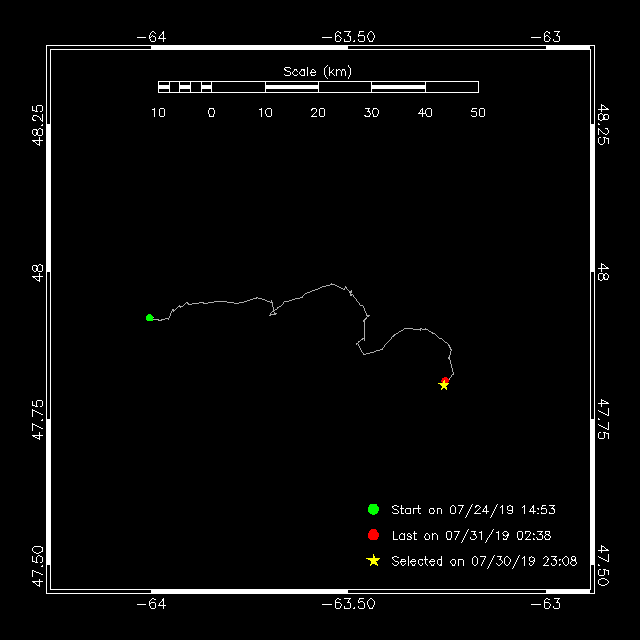Click the bottom axis label '-63.50'

[348, 604]
